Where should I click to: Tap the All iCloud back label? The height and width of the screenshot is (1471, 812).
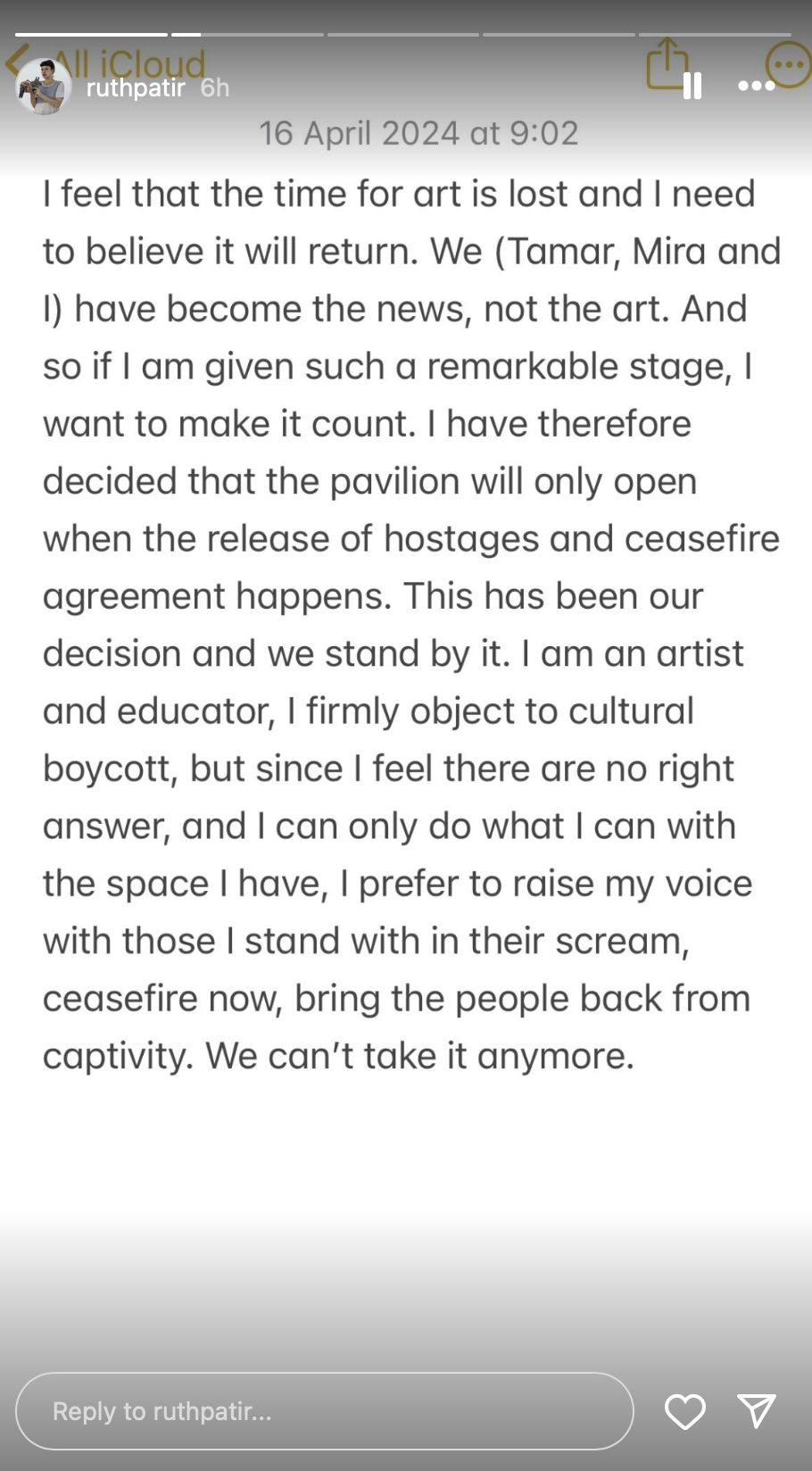129,62
